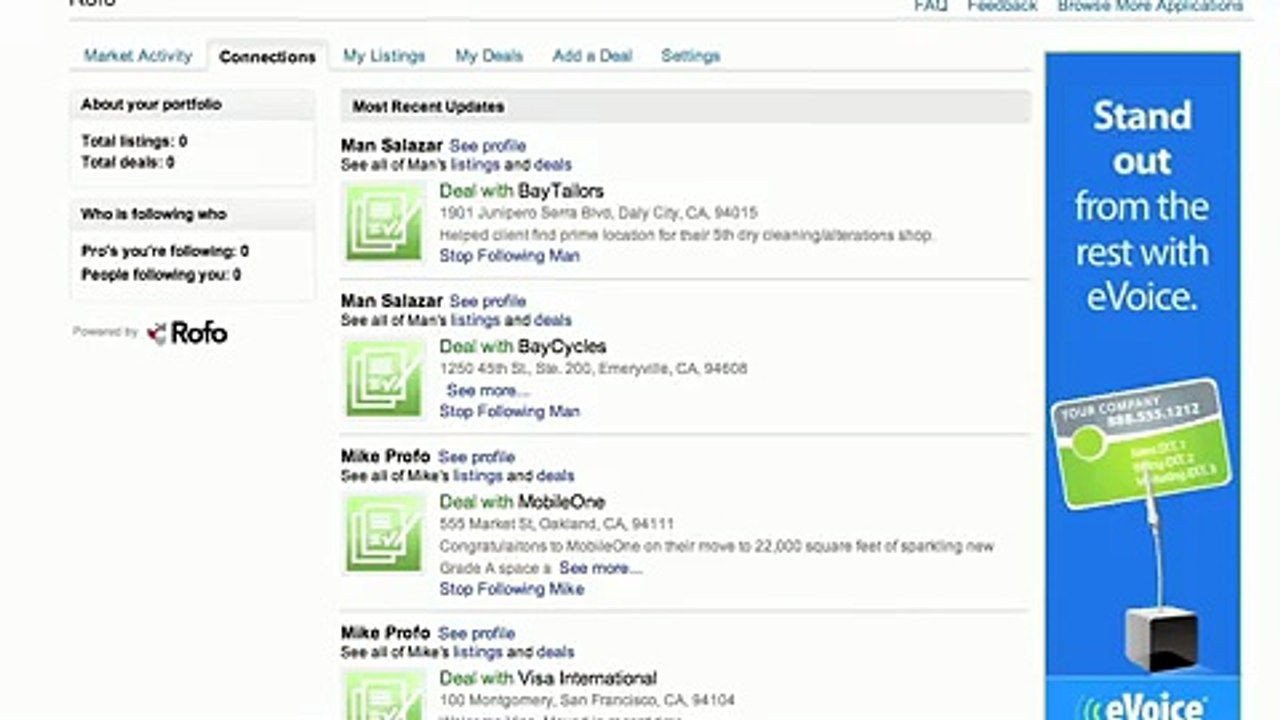Click the eVoice advertisement banner
The width and height of the screenshot is (1280, 720).
pyautogui.click(x=1142, y=386)
